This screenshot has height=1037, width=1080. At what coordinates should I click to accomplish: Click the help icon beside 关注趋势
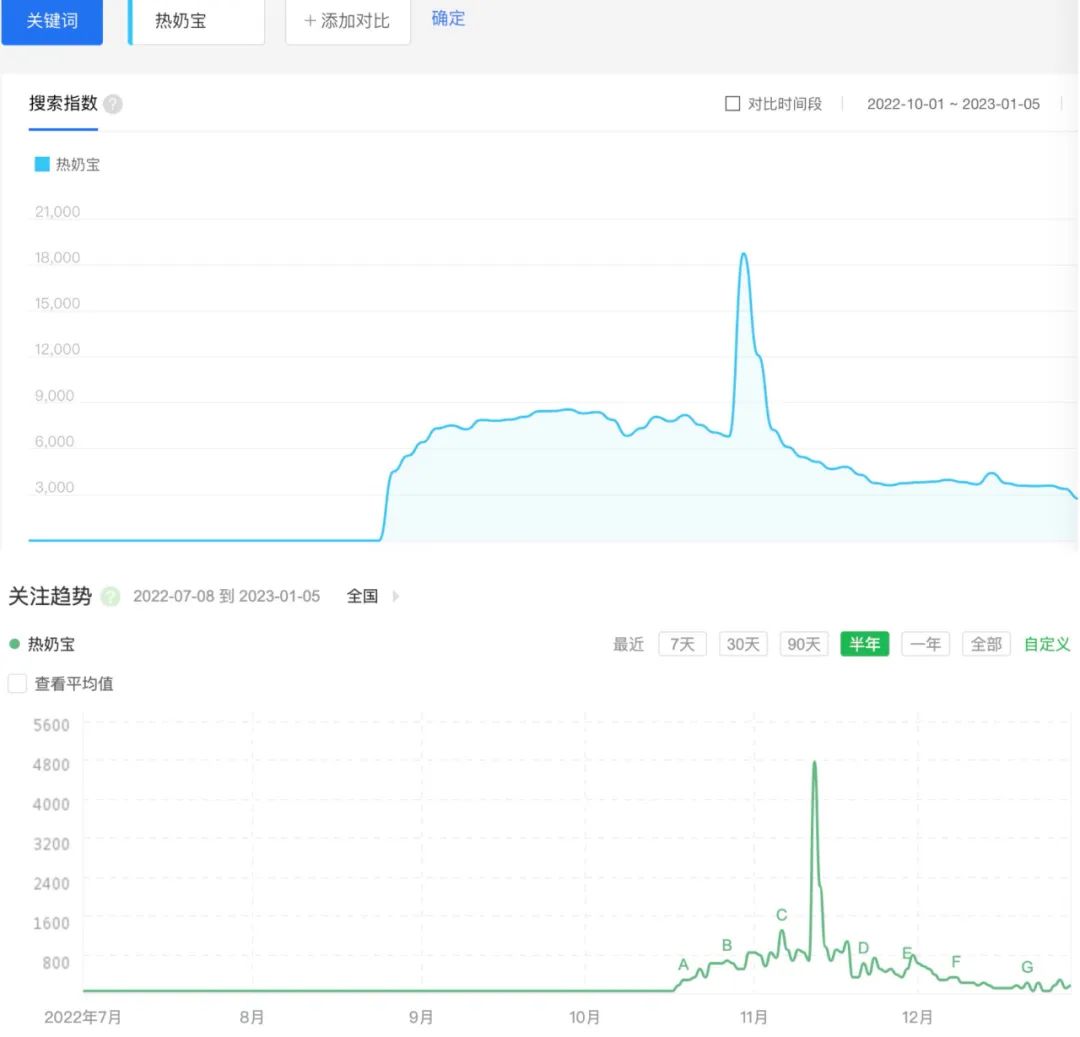110,596
